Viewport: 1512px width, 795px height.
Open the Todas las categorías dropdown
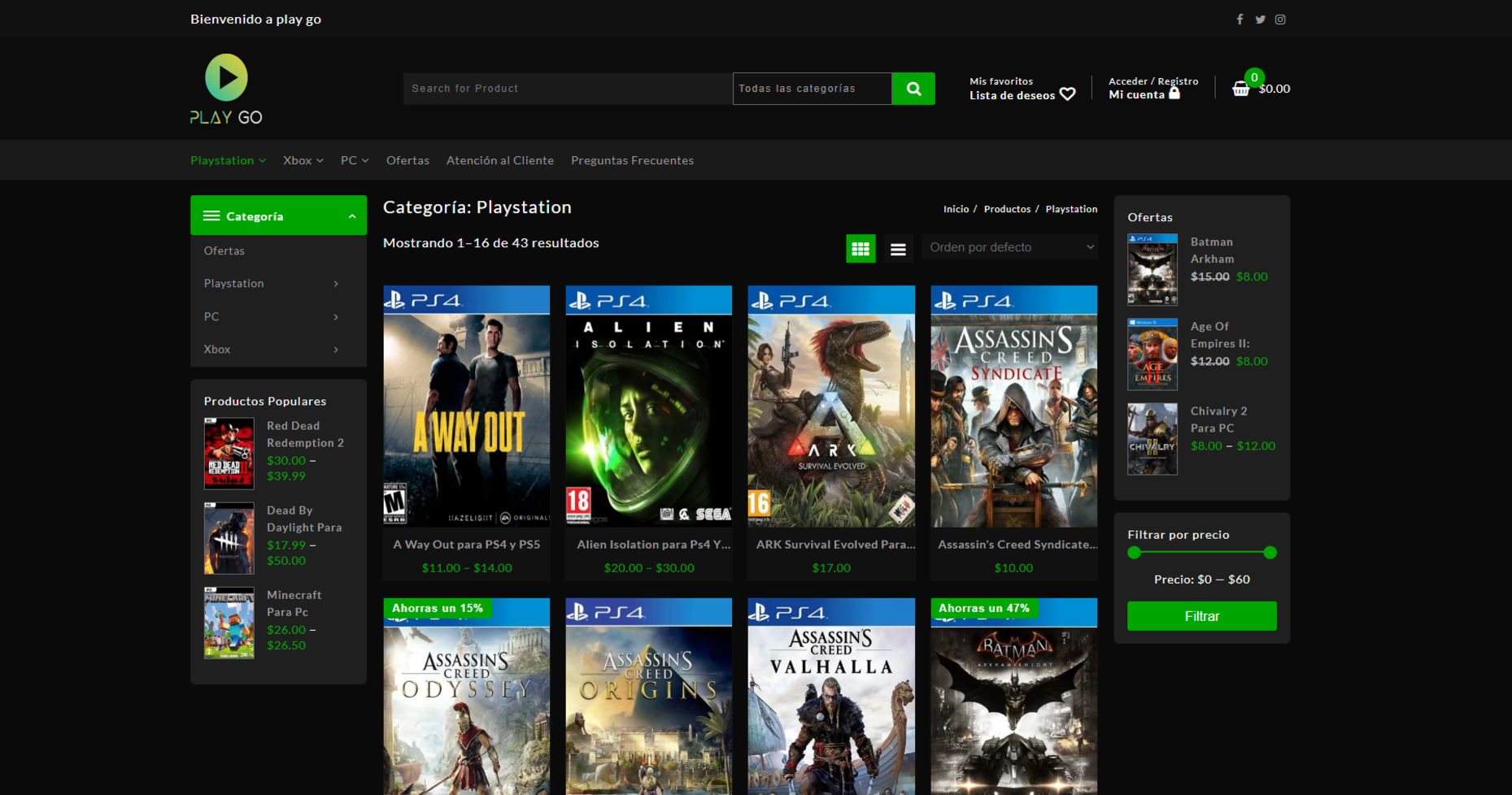812,89
